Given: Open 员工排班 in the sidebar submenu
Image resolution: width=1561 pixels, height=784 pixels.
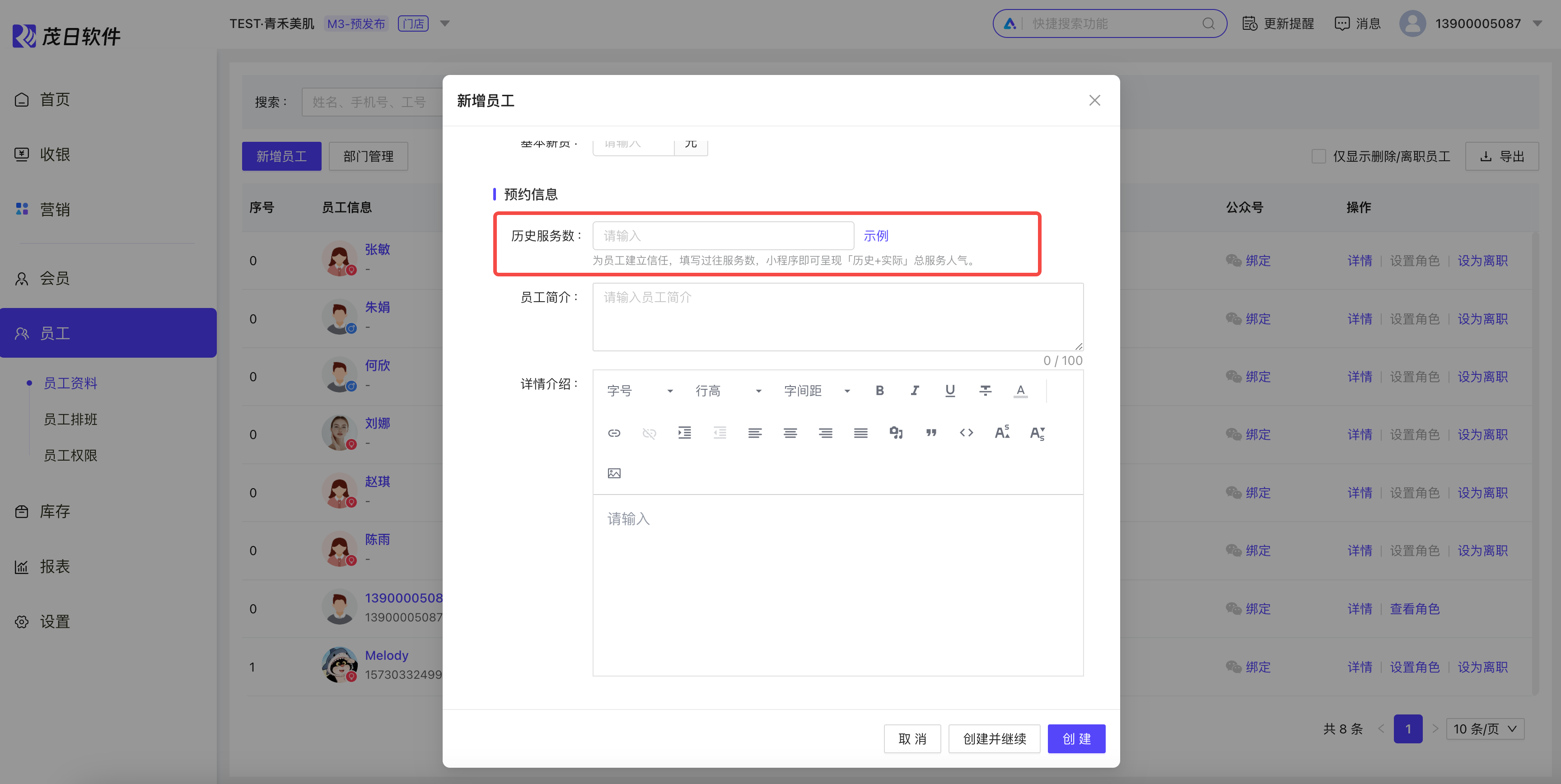Looking at the screenshot, I should click(70, 419).
